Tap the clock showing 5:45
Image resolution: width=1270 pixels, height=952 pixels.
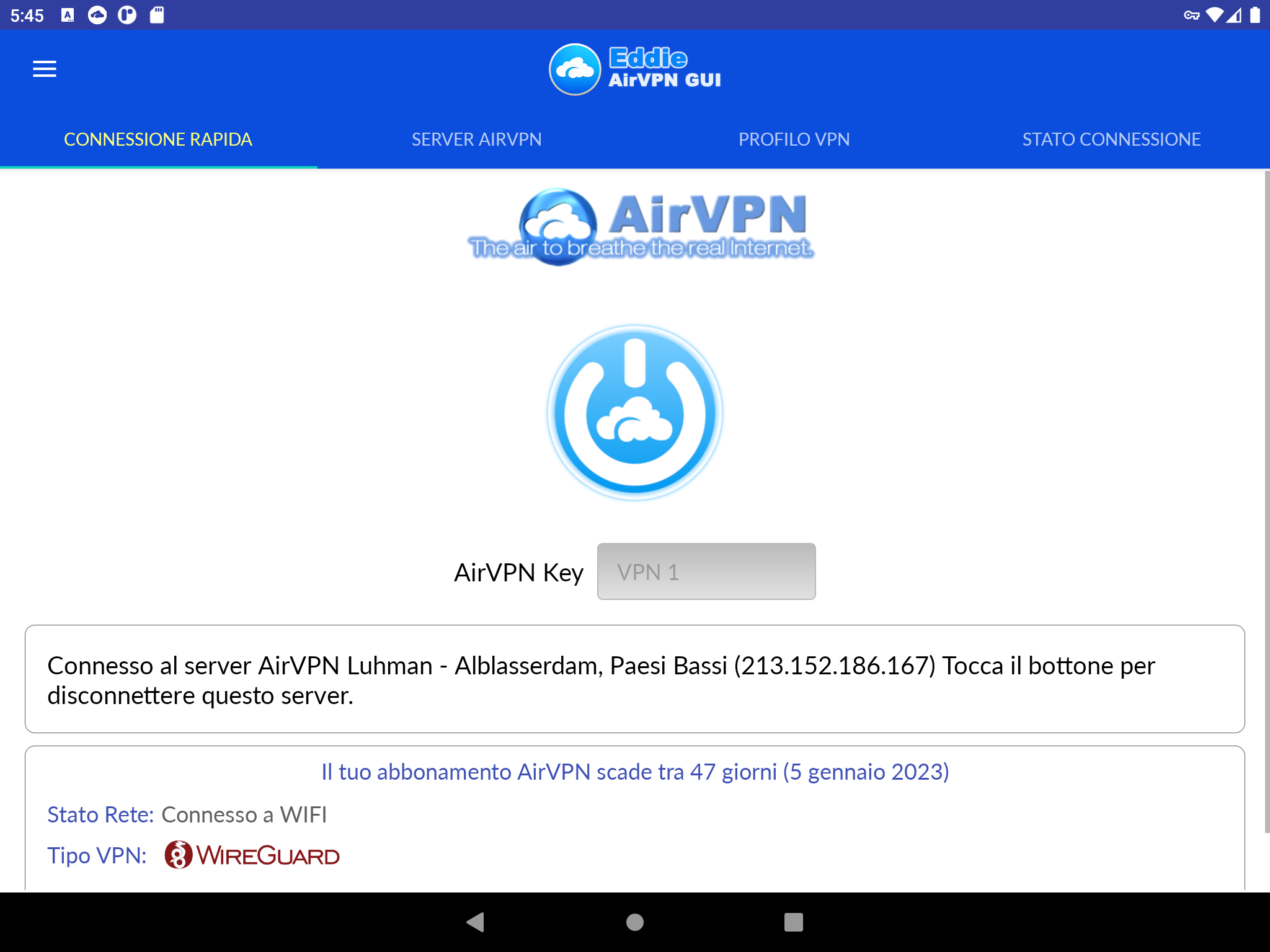tap(27, 15)
